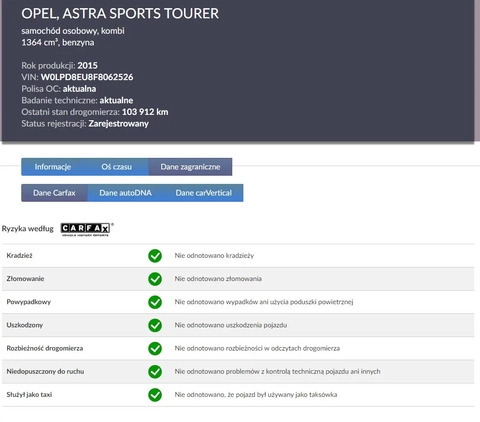Click production year 2015
The height and width of the screenshot is (422, 480).
coord(88,65)
